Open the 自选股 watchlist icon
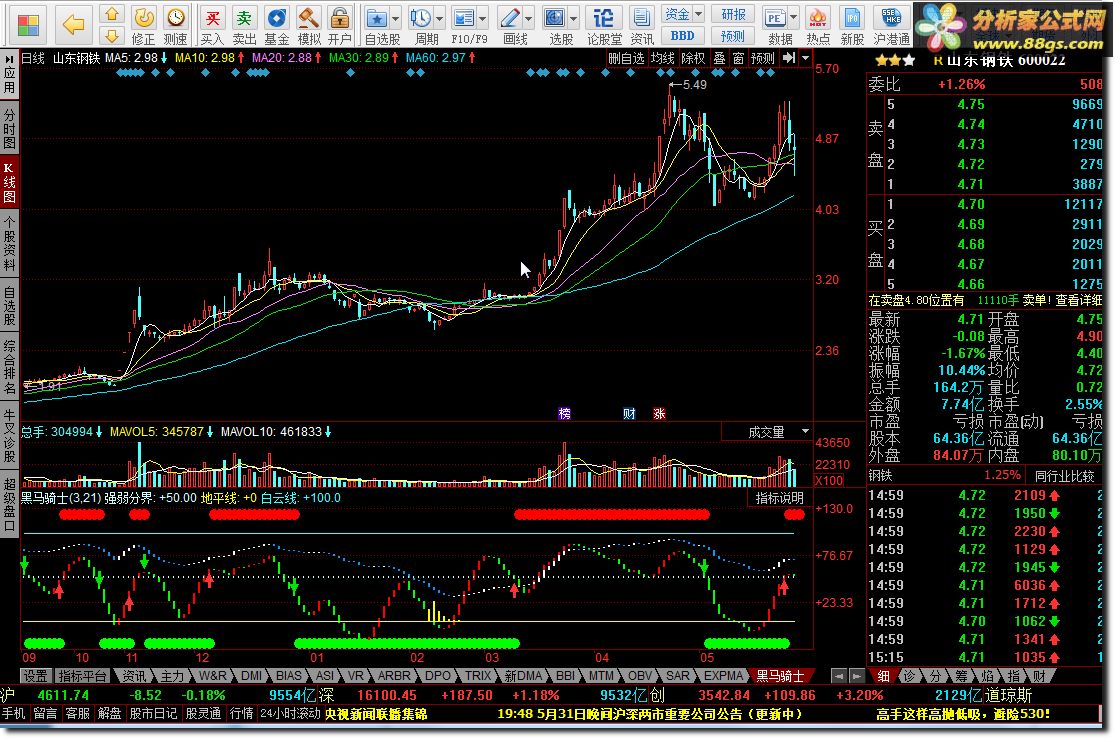This screenshot has height=738, width=1115. click(x=377, y=17)
